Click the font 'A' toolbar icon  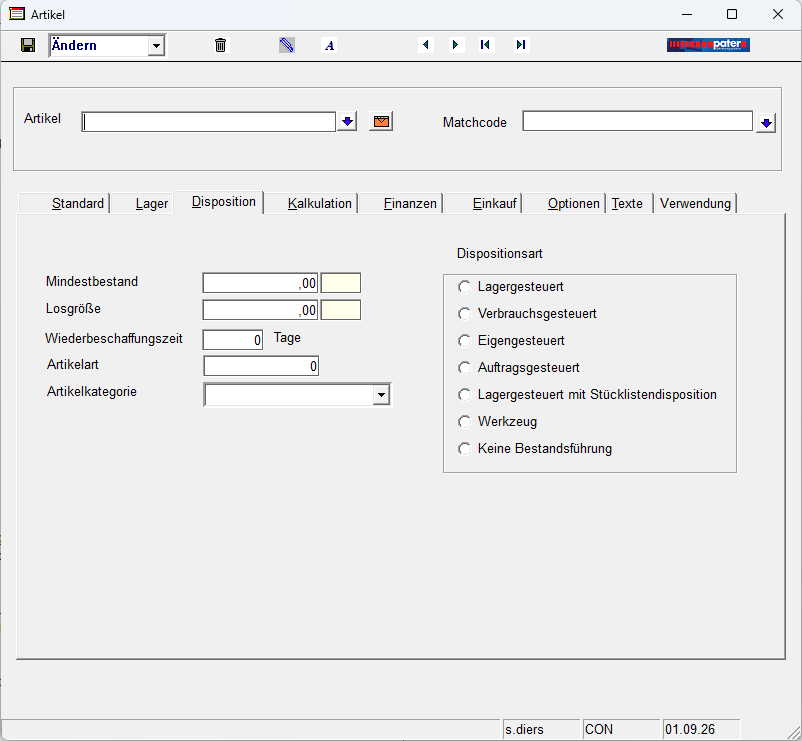(330, 46)
